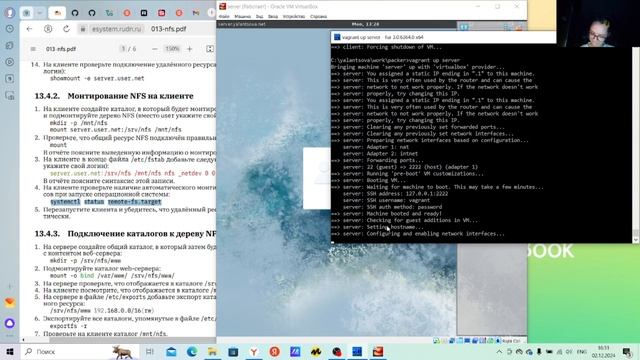
Task: Switch ENG input language in tray
Action: click(582, 351)
